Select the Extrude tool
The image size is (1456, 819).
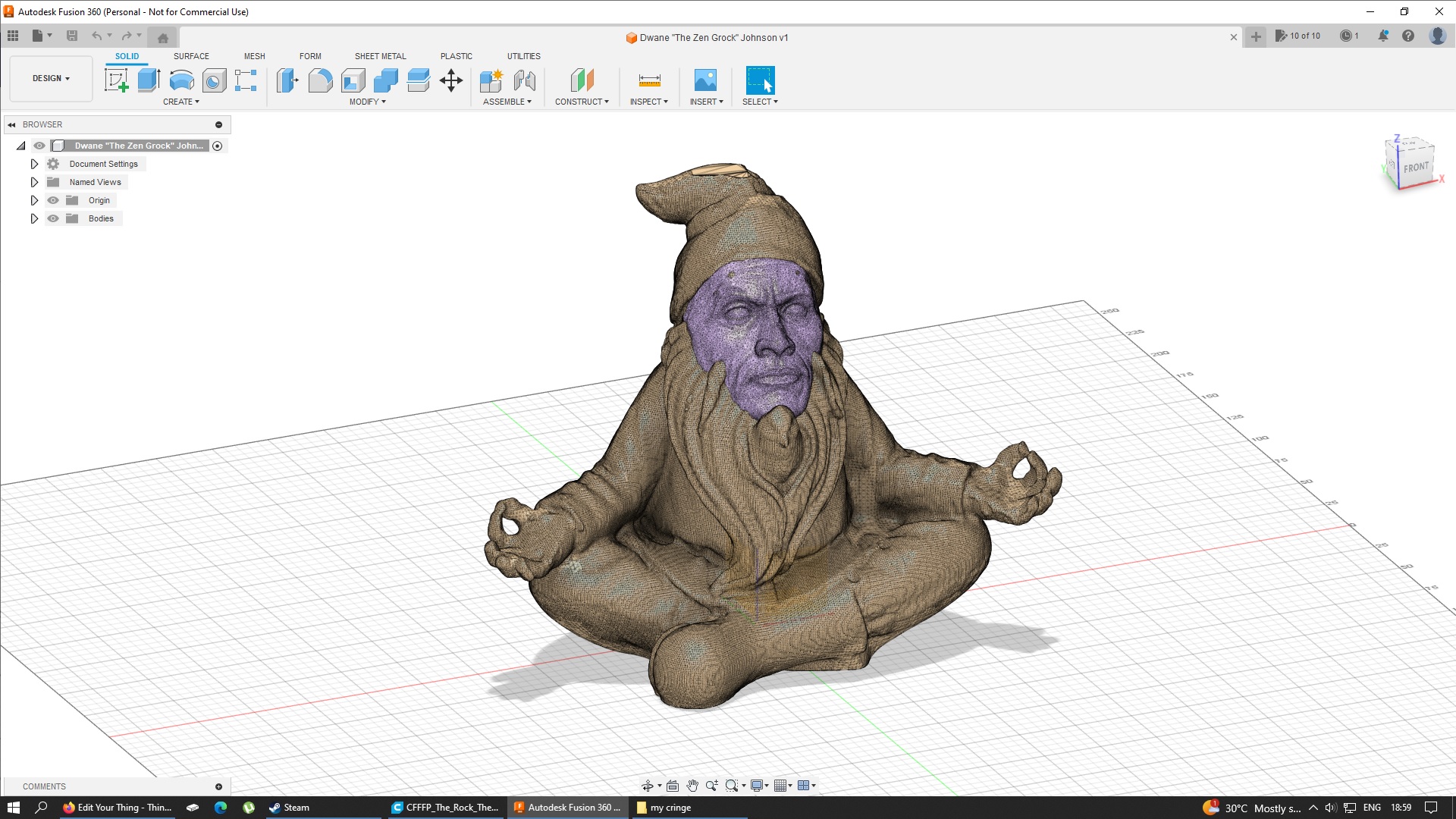click(x=149, y=80)
